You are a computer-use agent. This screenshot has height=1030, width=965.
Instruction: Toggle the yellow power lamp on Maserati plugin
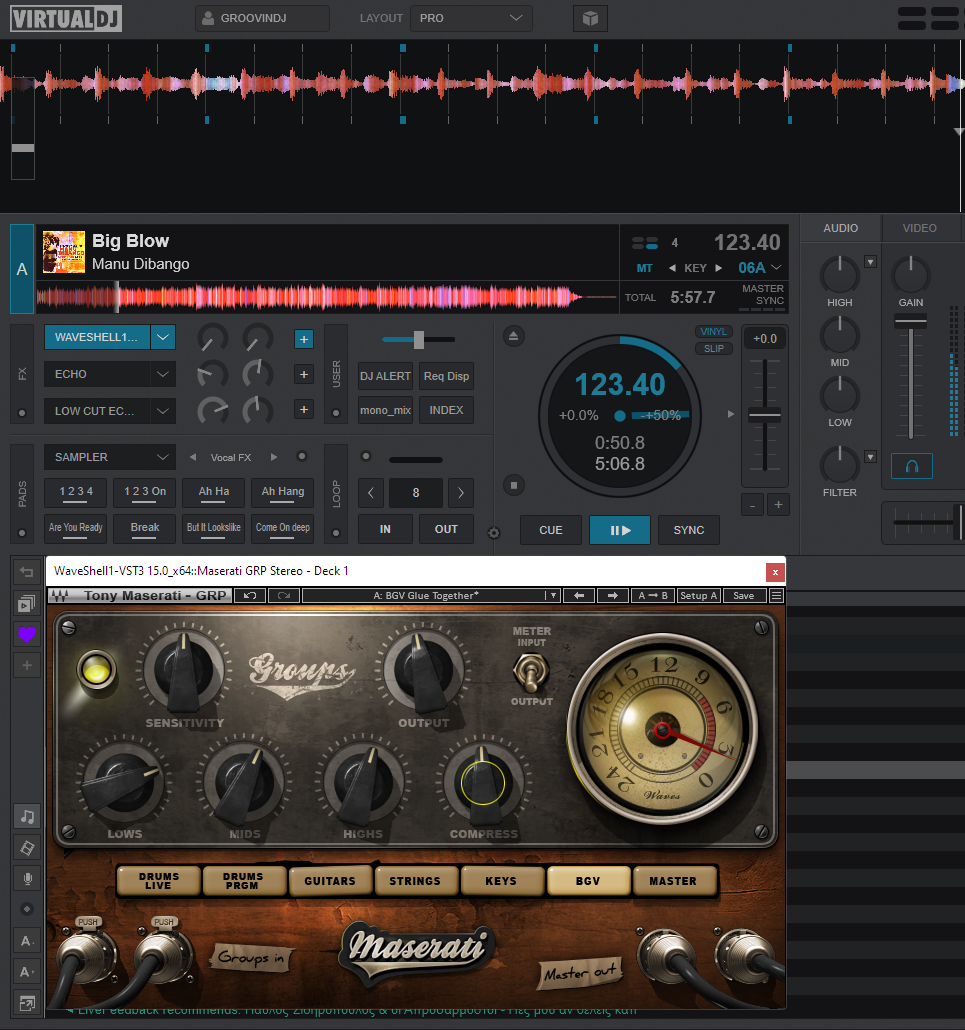coord(97,671)
